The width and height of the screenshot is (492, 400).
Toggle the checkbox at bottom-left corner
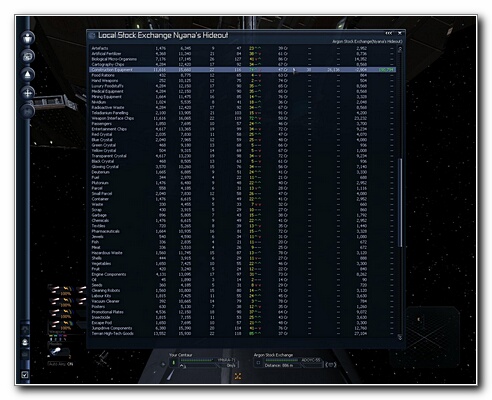coord(25,375)
